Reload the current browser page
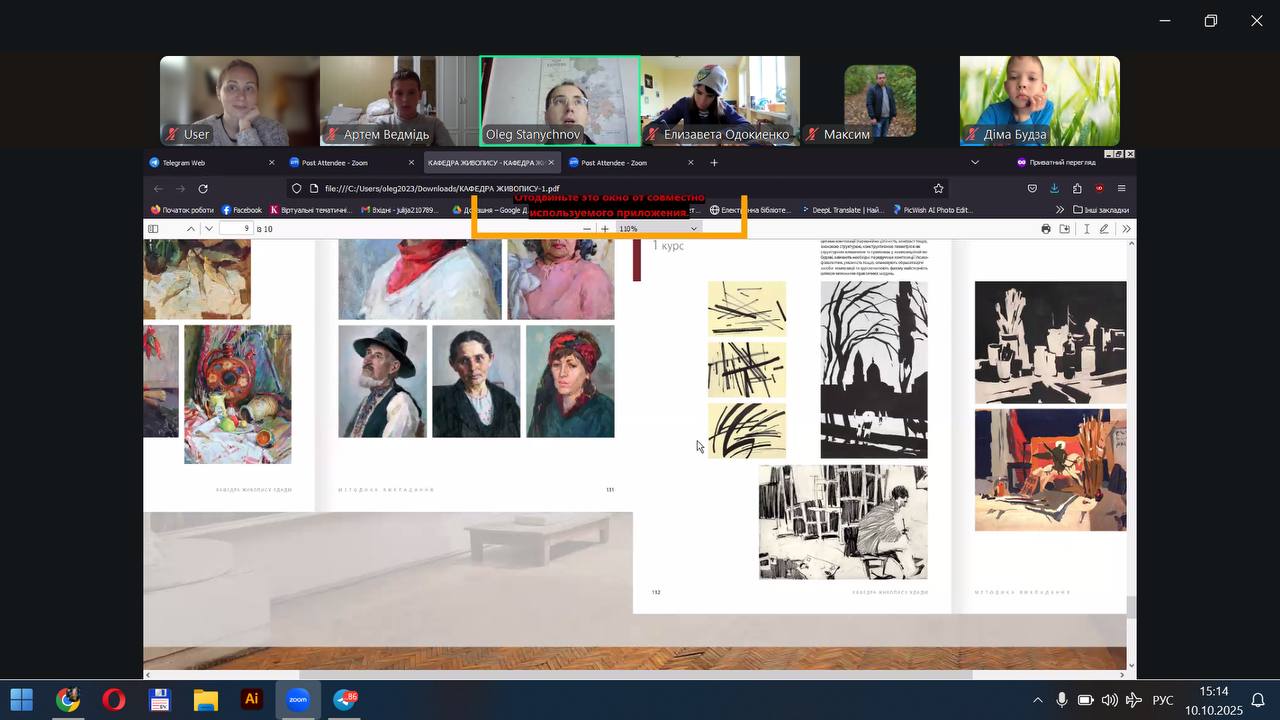This screenshot has height=720, width=1280. tap(203, 188)
